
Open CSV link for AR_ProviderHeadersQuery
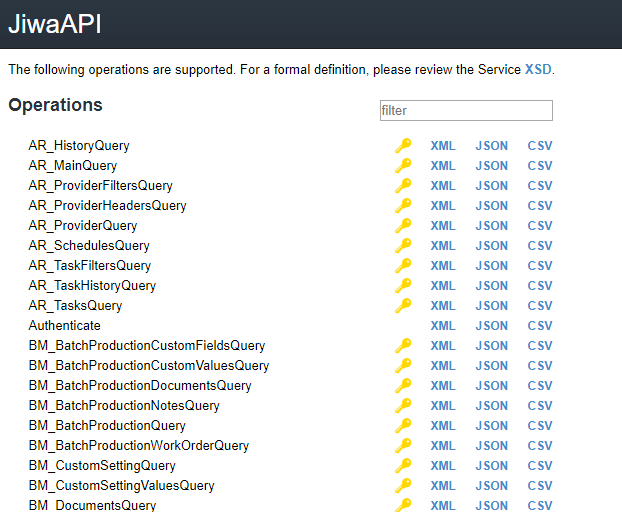coord(539,205)
